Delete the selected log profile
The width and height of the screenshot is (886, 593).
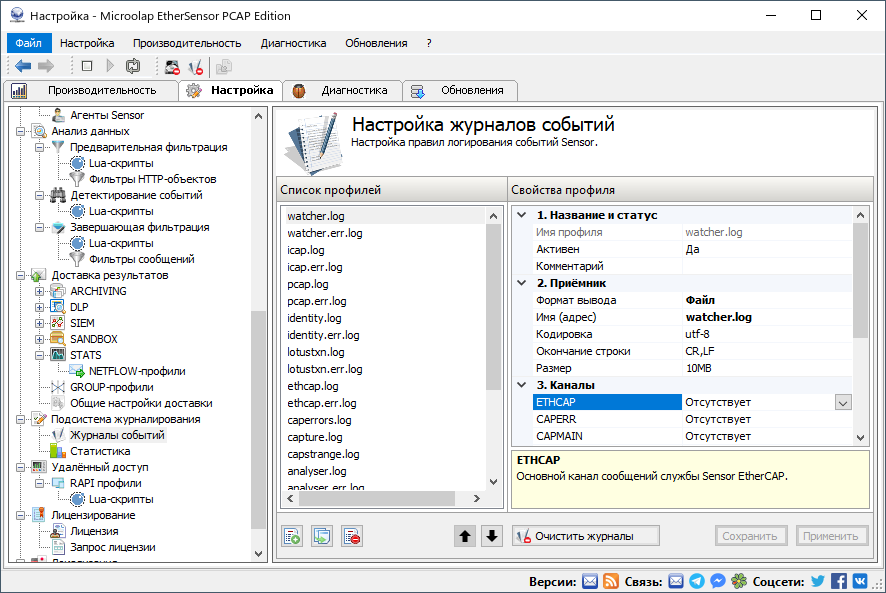pos(352,535)
